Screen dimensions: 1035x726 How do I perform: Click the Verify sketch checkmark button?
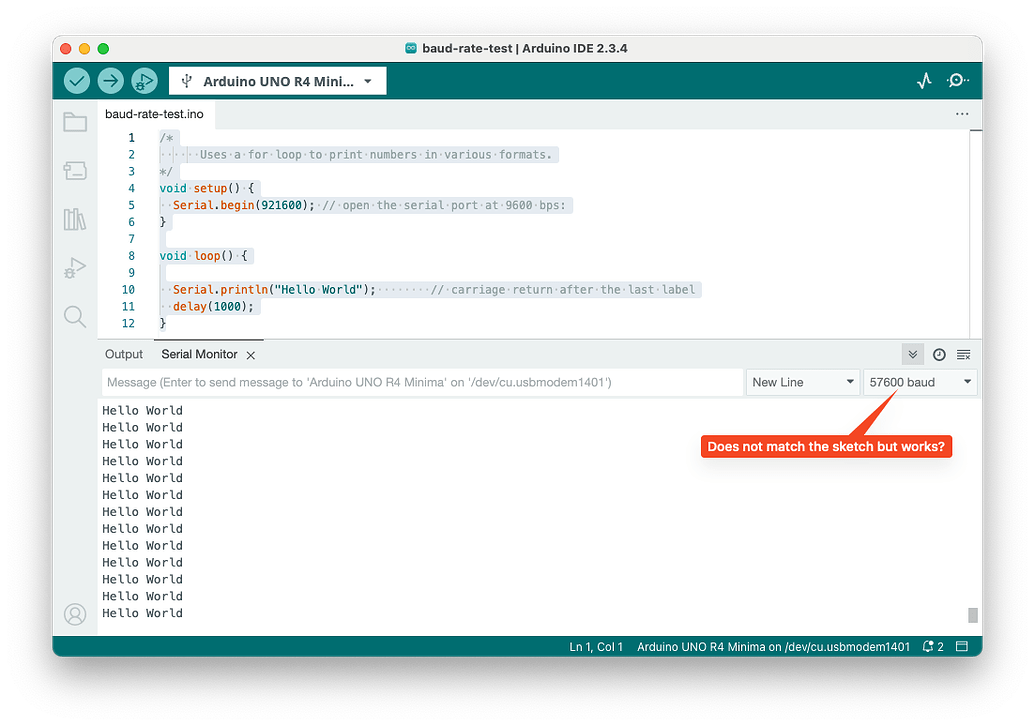click(77, 81)
